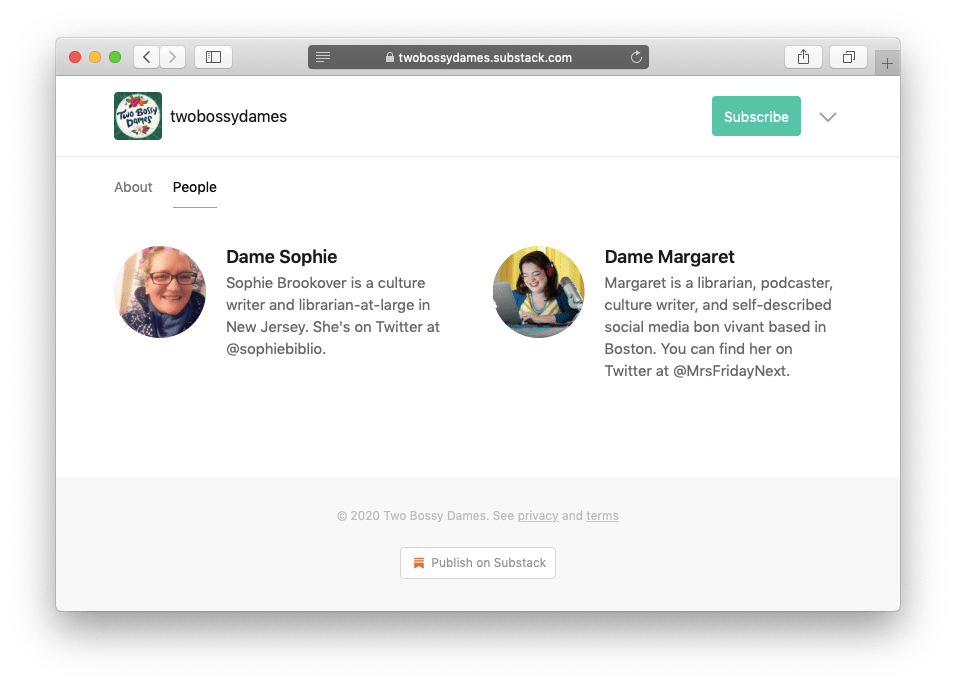The height and width of the screenshot is (685, 956).
Task: Open the privacy link in the footer
Action: [538, 516]
